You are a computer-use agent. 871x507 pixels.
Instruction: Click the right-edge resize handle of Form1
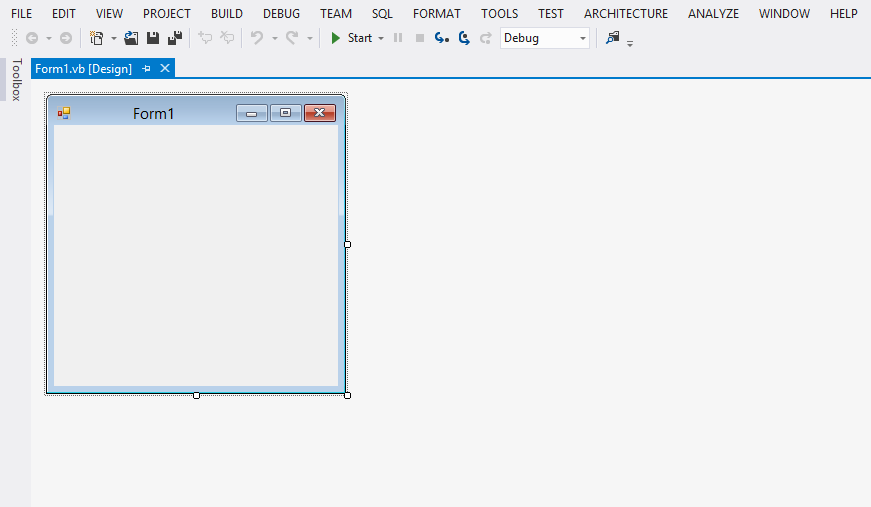click(348, 244)
